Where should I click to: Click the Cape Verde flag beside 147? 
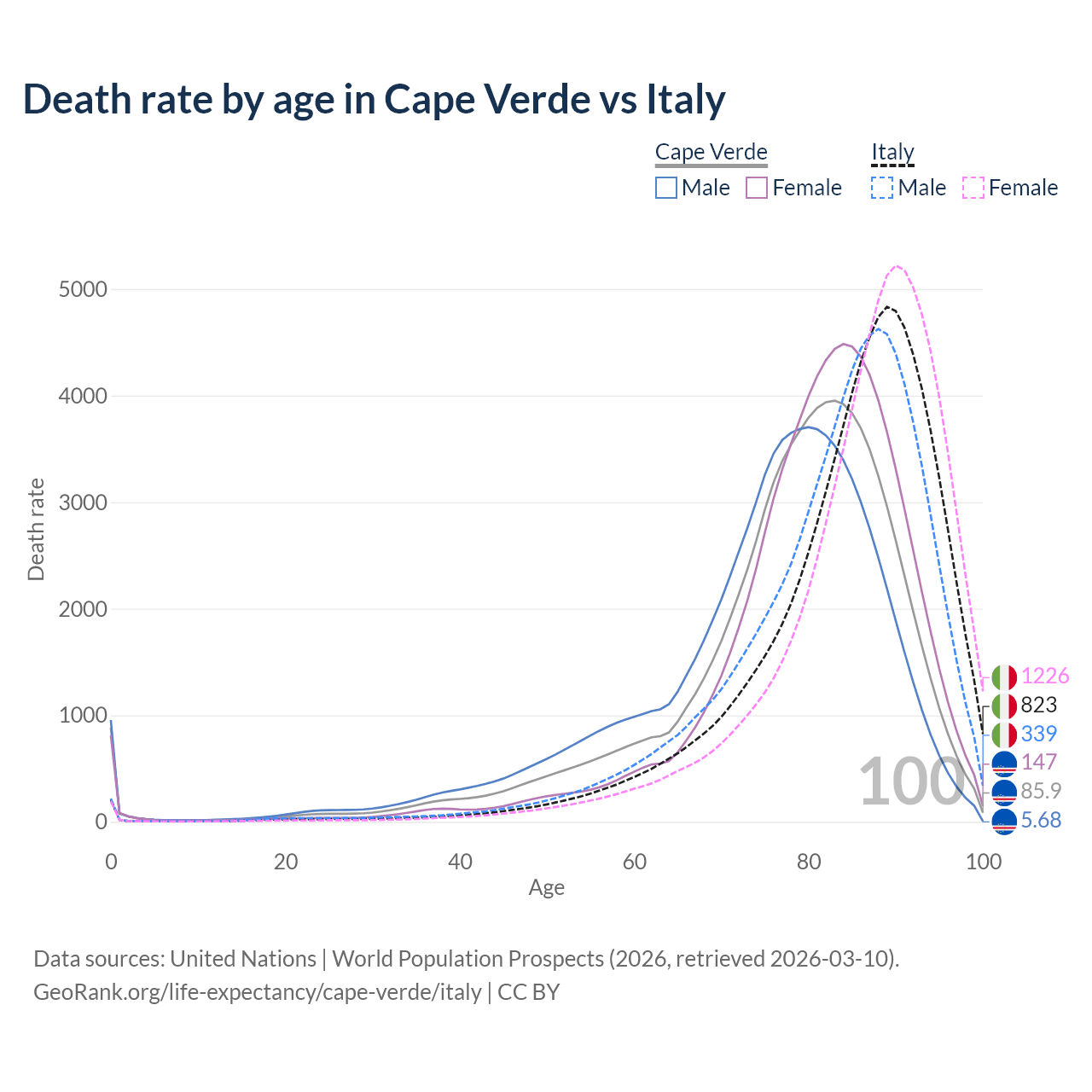(x=1004, y=763)
